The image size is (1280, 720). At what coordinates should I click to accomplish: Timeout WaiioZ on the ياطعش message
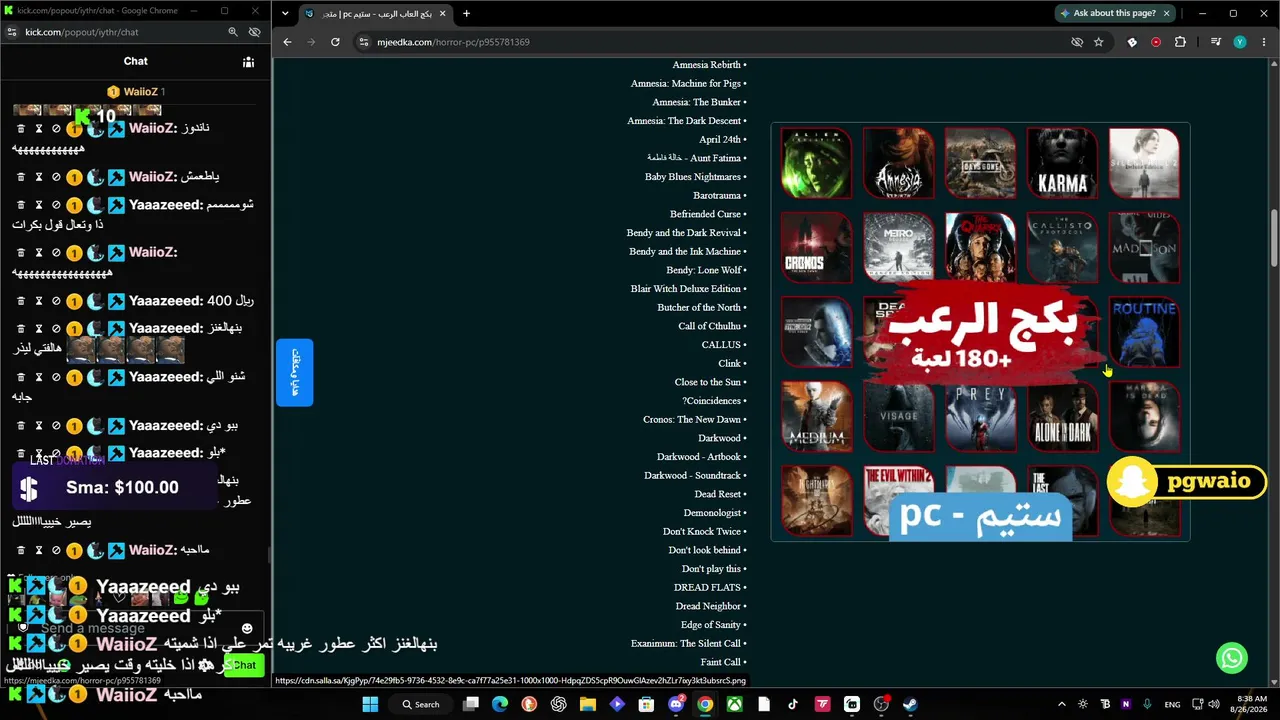point(39,177)
